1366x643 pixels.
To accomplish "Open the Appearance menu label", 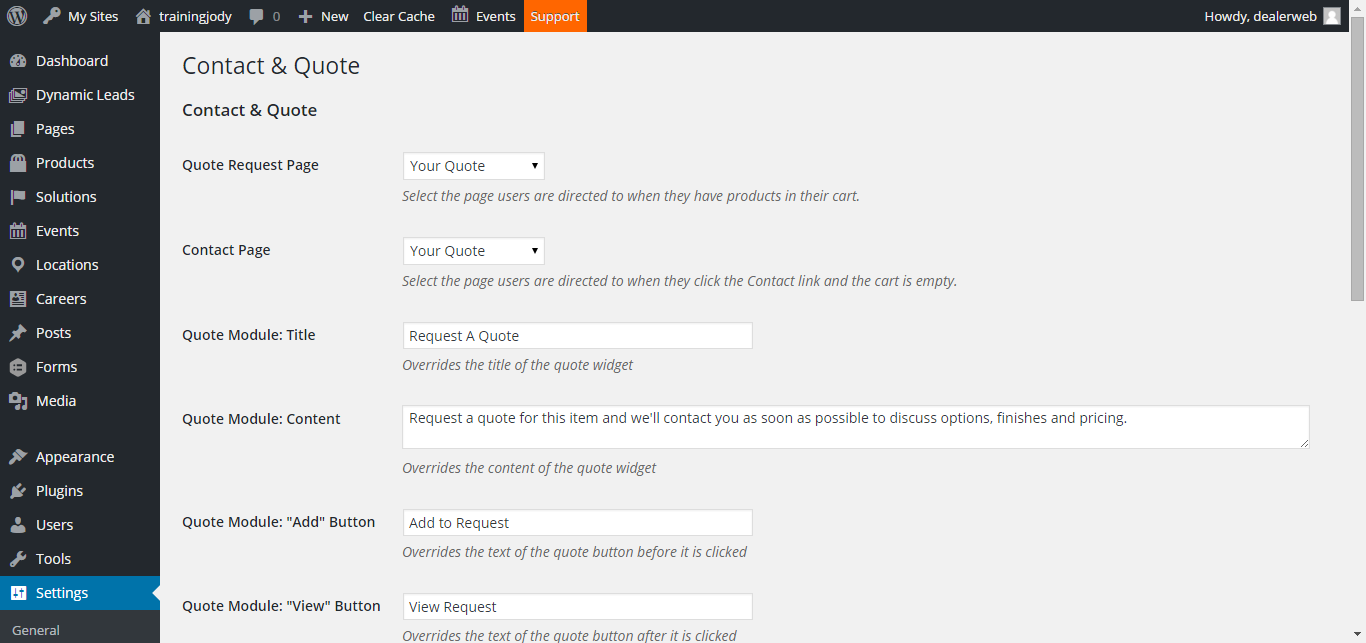I will point(75,457).
